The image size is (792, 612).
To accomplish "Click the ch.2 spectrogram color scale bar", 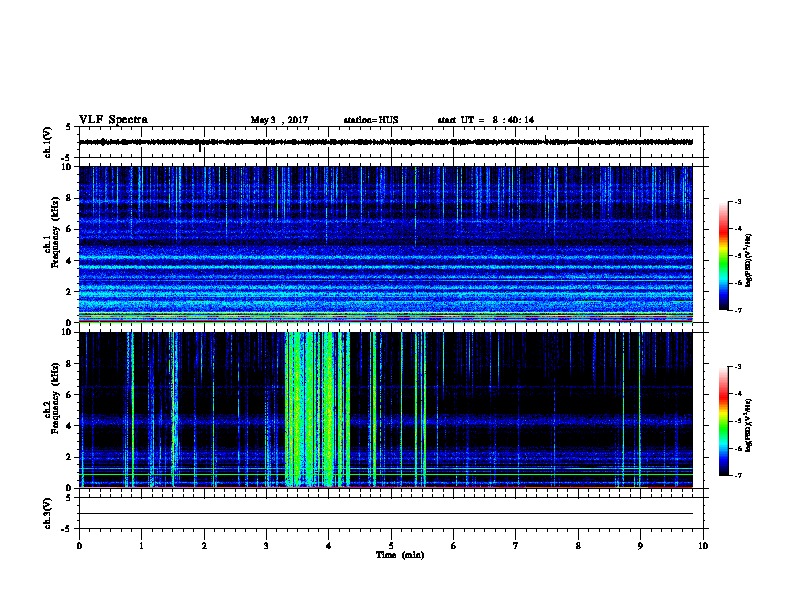I will [x=723, y=421].
